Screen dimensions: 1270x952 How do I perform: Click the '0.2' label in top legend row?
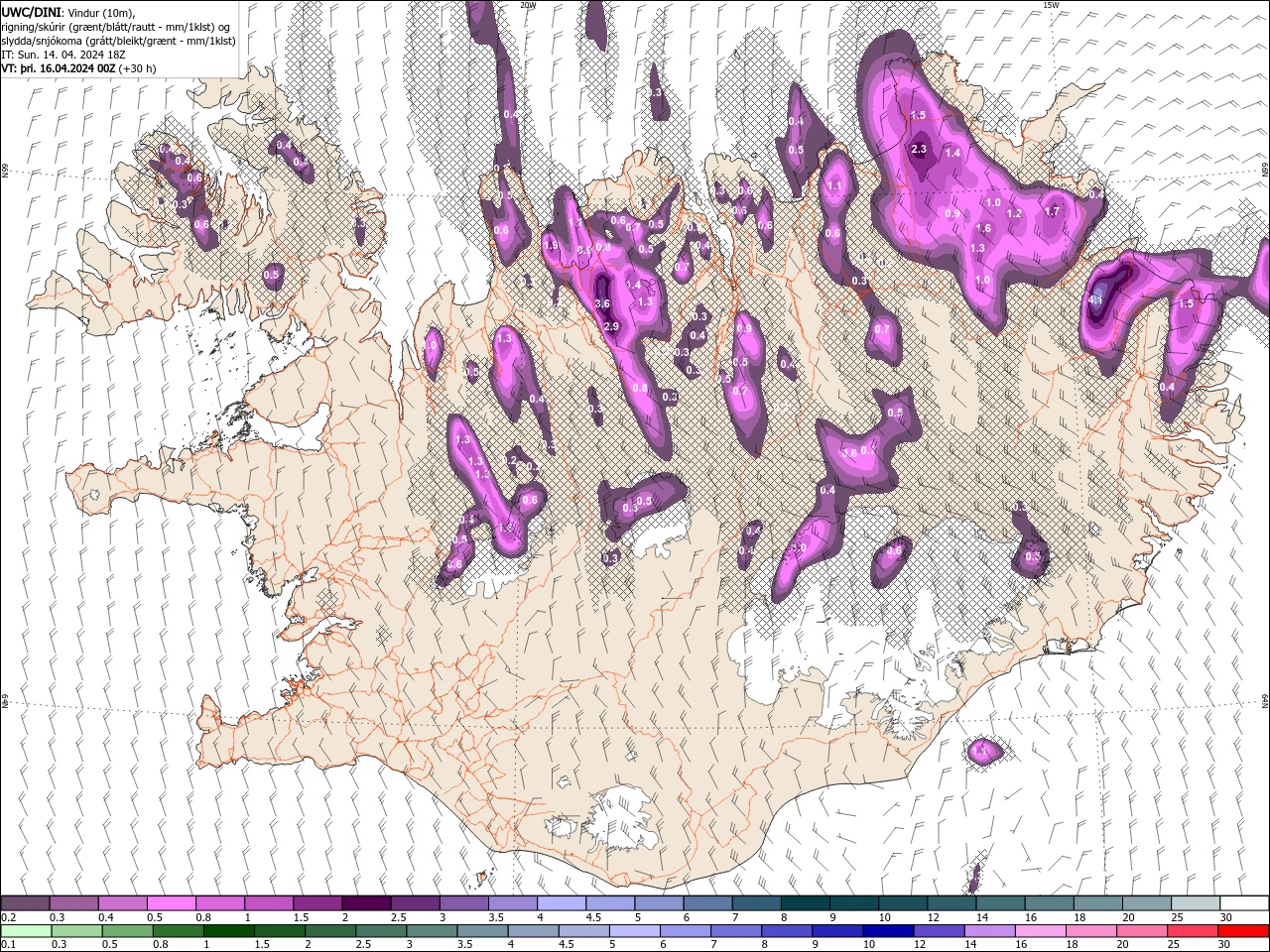(x=8, y=917)
